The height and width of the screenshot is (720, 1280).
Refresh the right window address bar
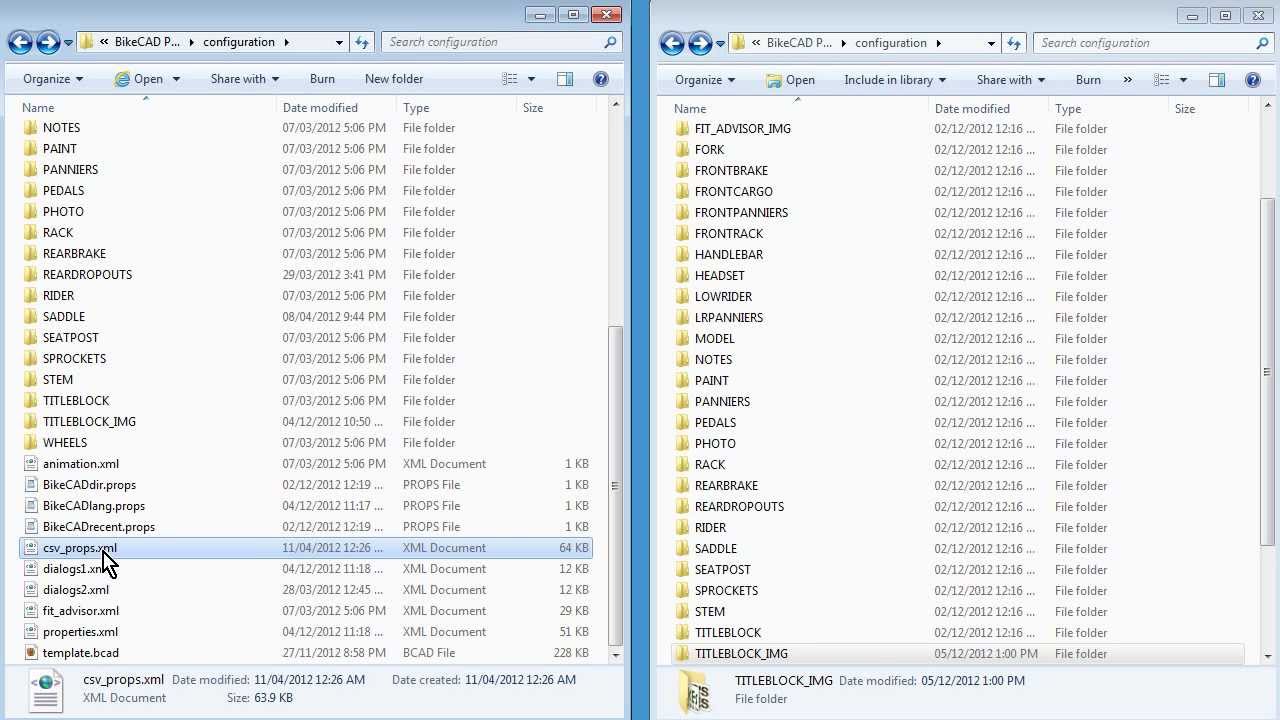tap(1014, 43)
